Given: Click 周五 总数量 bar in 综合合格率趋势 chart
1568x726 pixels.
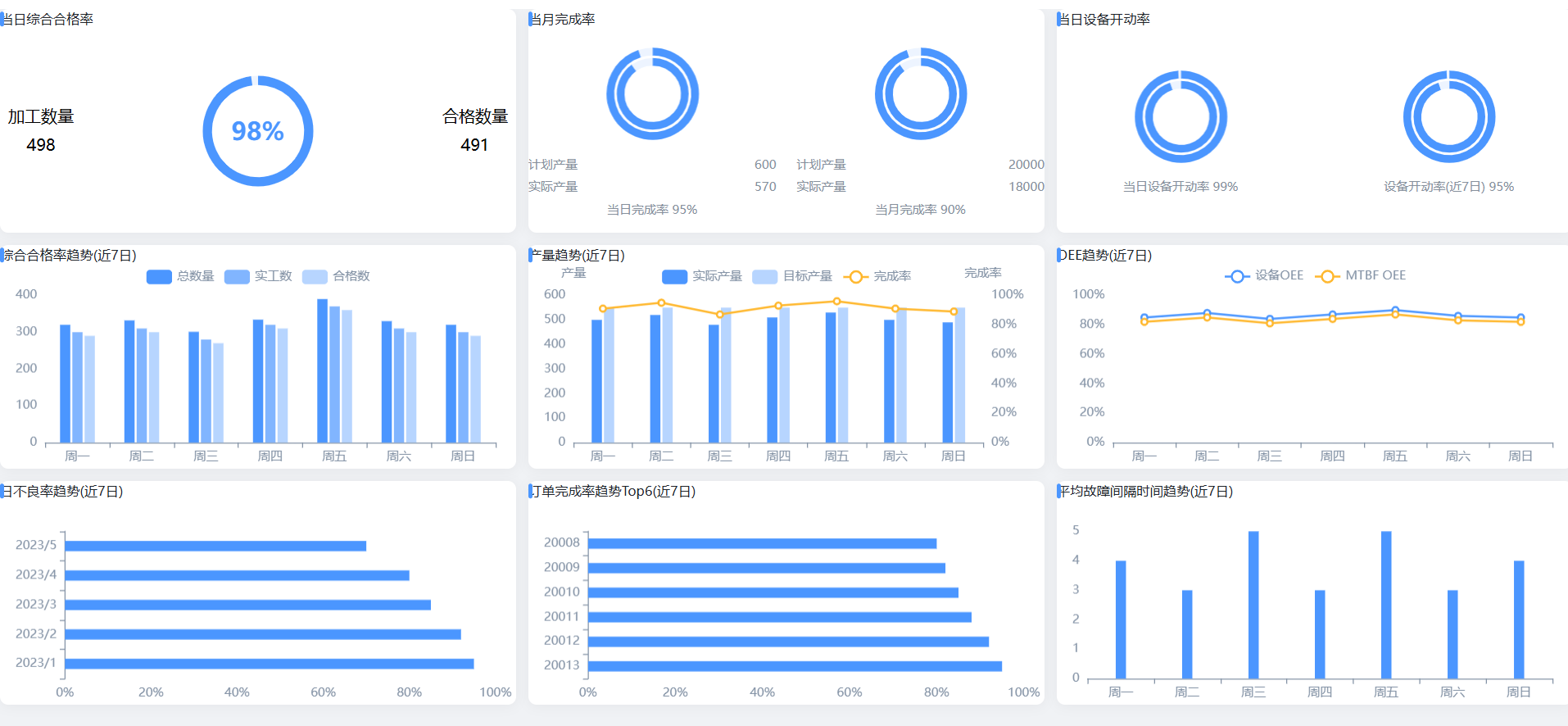Looking at the screenshot, I should 322,371.
